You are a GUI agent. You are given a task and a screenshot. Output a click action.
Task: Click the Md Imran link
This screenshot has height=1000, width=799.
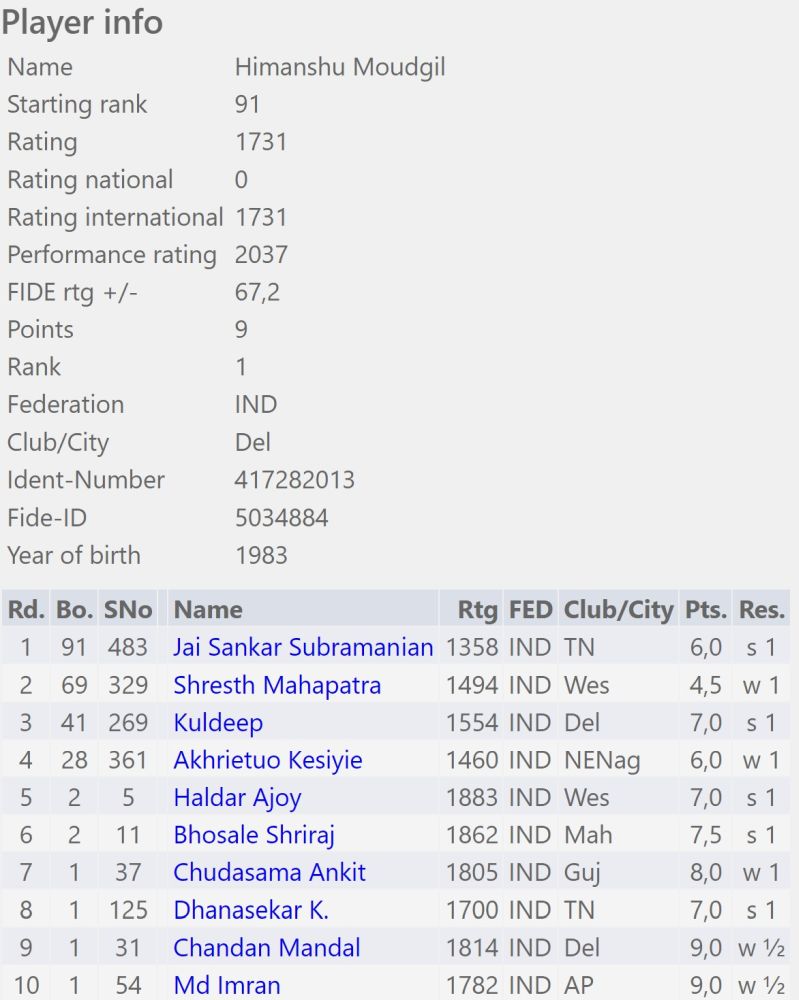tap(227, 985)
